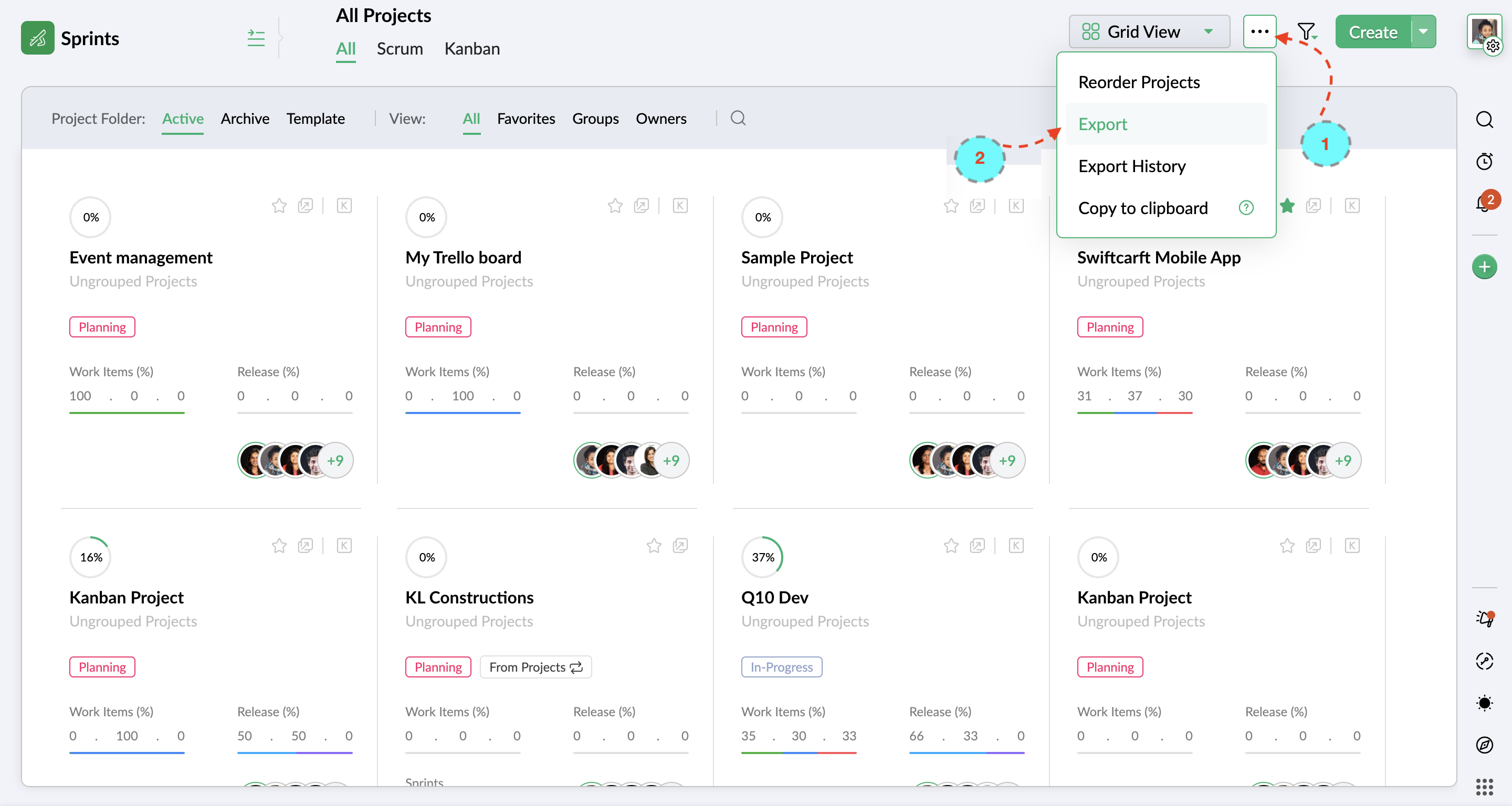Open the Create button dropdown arrow
1512x806 pixels.
(x=1423, y=31)
